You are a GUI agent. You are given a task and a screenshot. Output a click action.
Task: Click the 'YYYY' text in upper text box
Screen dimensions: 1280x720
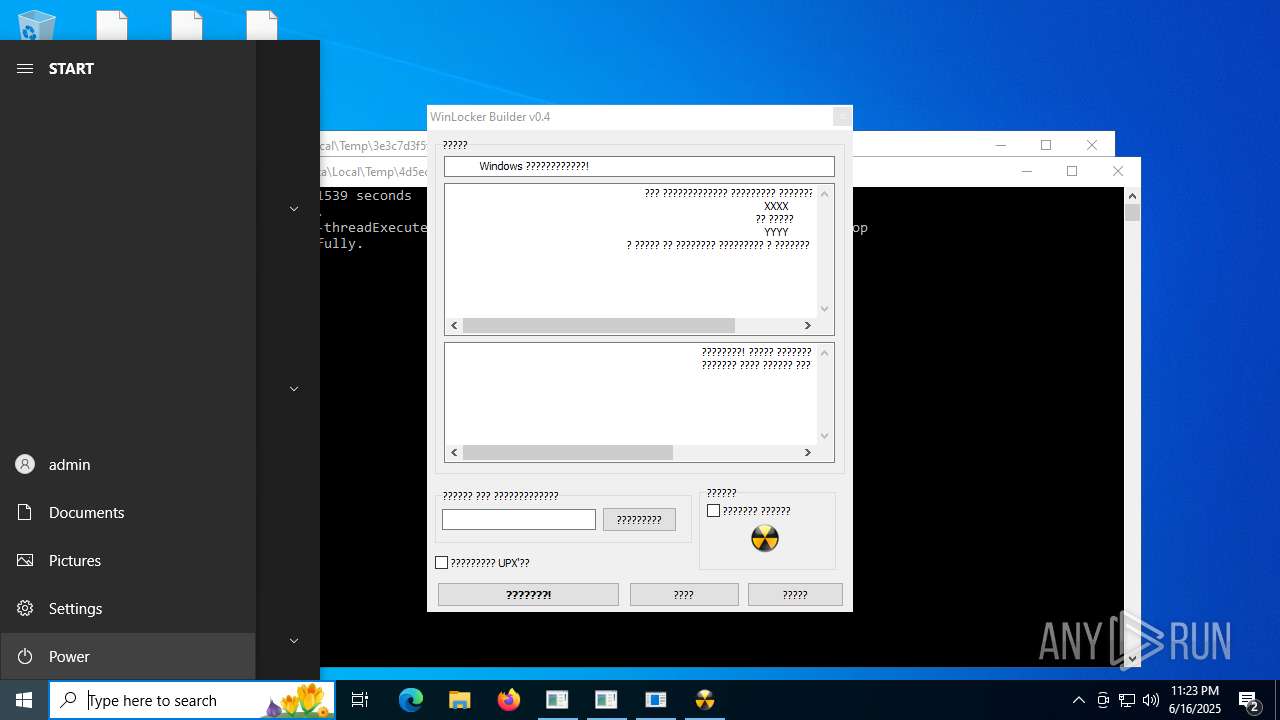point(776,232)
